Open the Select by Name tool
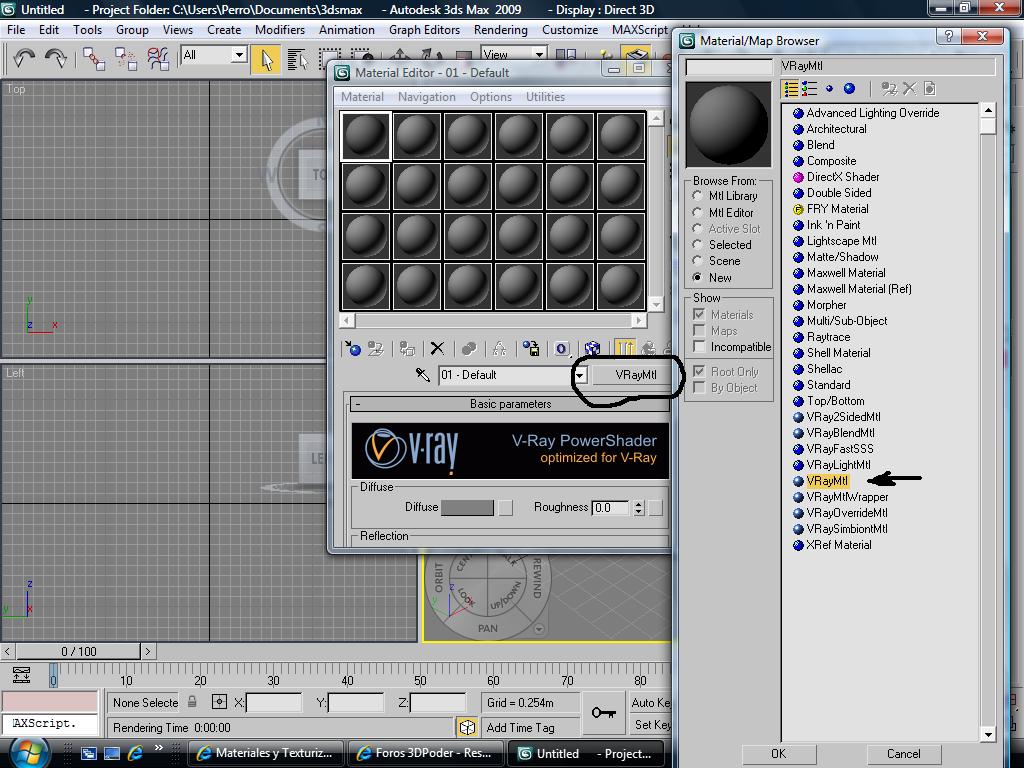This screenshot has width=1024, height=768. click(298, 59)
